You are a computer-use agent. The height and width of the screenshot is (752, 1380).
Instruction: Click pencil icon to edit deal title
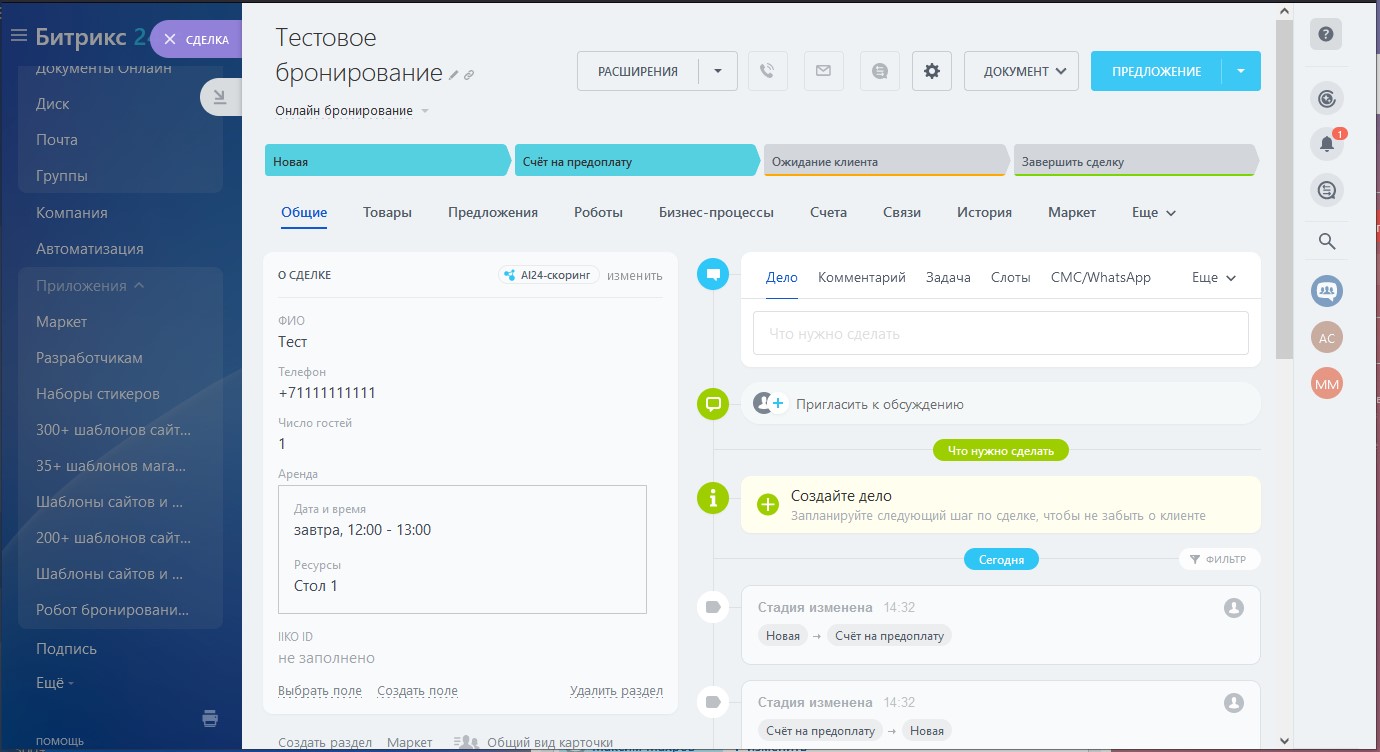pyautogui.click(x=453, y=75)
